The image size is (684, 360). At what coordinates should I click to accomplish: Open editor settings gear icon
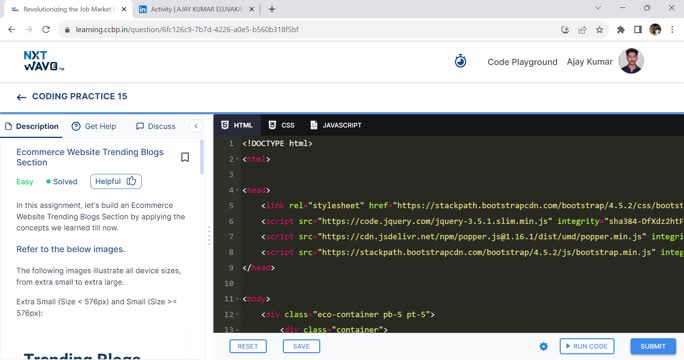[x=543, y=346]
